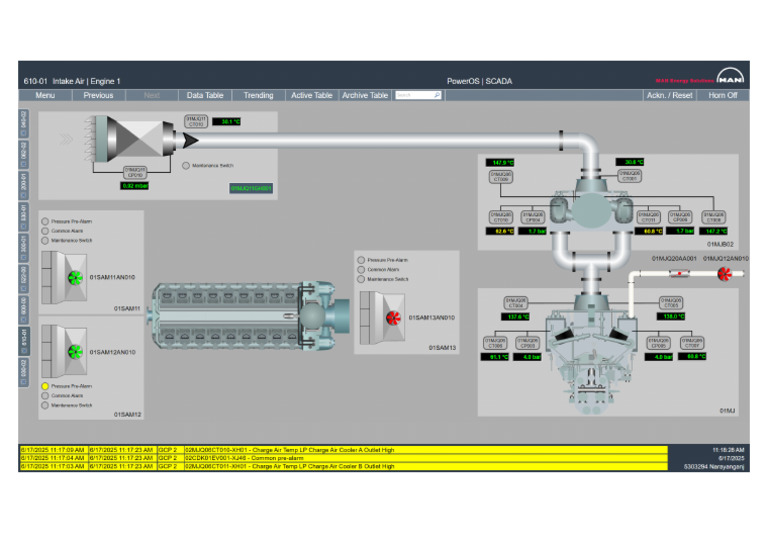Select alarm row Charge Air Cooler B Outlet High
768x543 pixels.
click(x=343, y=466)
